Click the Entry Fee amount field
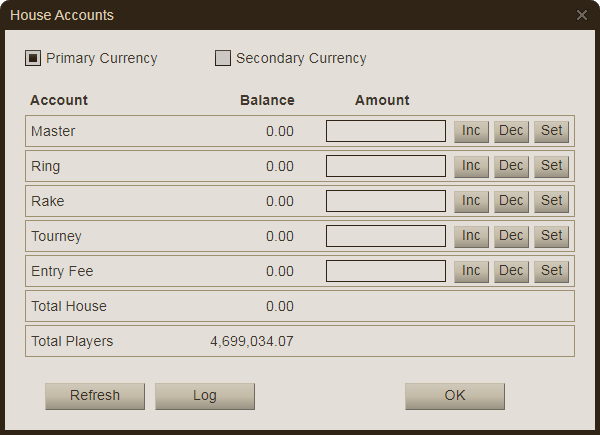The width and height of the screenshot is (600, 435). [x=386, y=271]
